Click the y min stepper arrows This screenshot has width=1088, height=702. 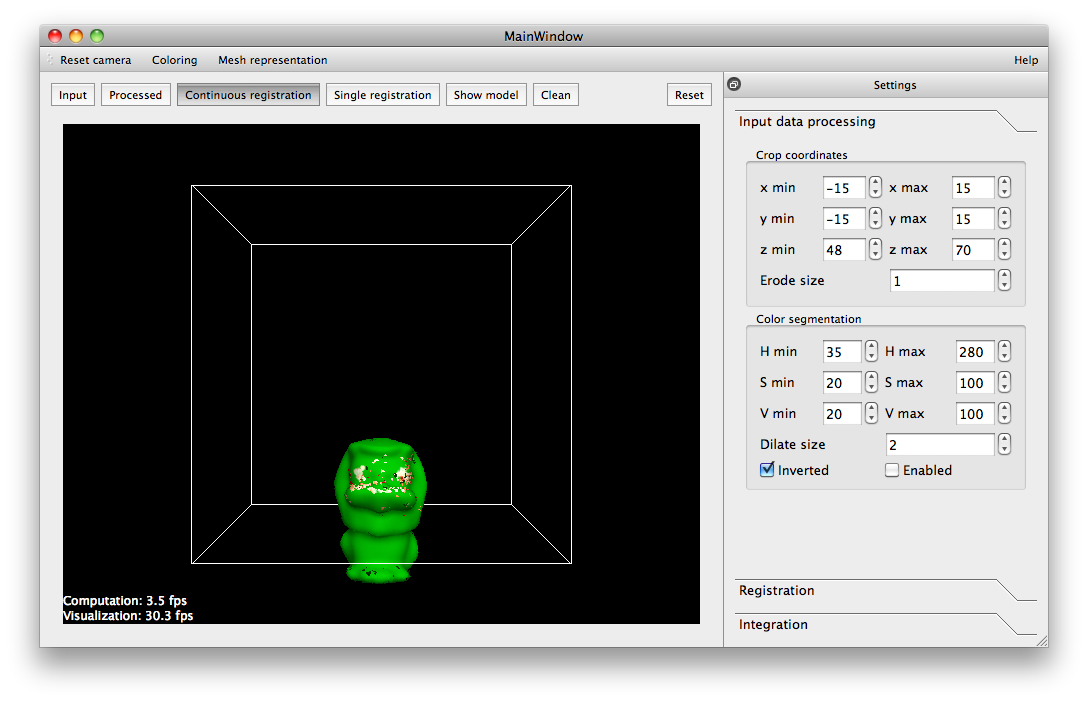click(875, 219)
